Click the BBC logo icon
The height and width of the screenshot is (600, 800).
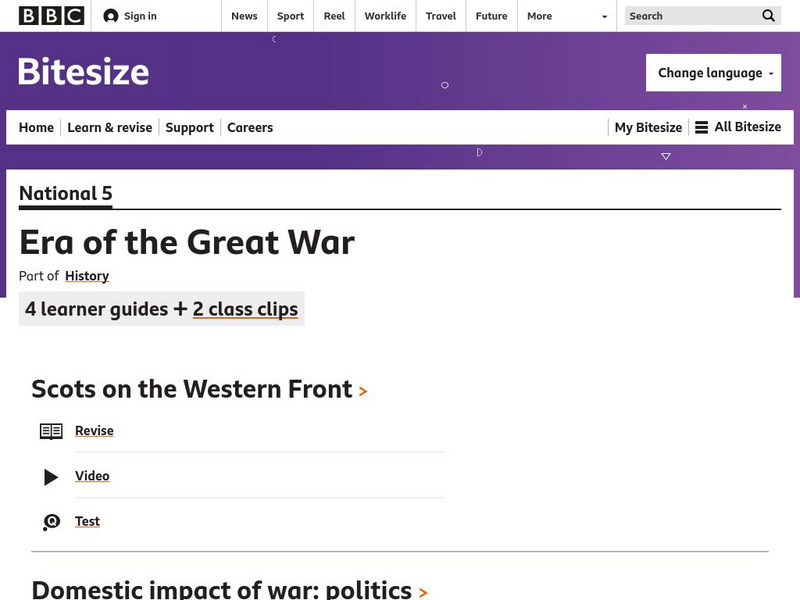tap(51, 16)
